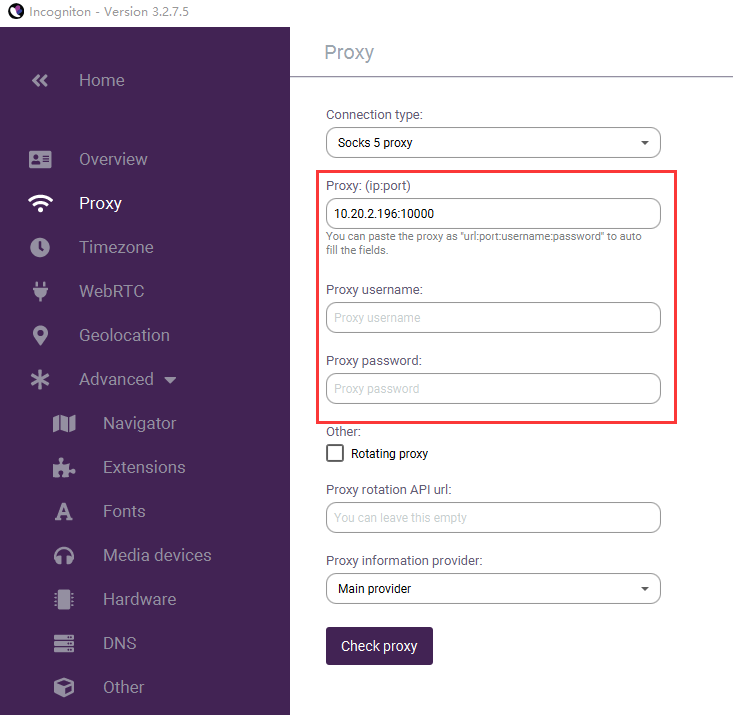This screenshot has width=733, height=715.
Task: Click the double-chevron back icon beside Home
Action: (x=40, y=80)
